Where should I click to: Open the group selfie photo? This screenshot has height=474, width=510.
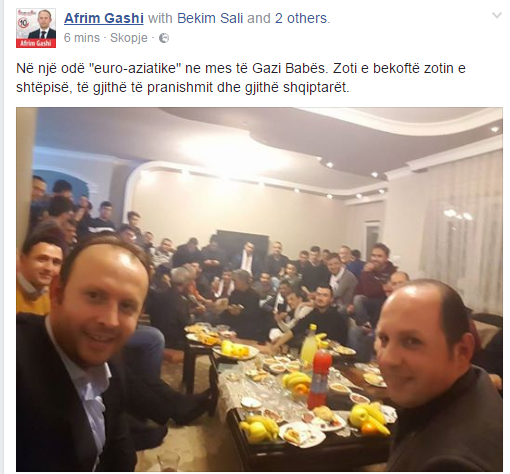point(259,289)
